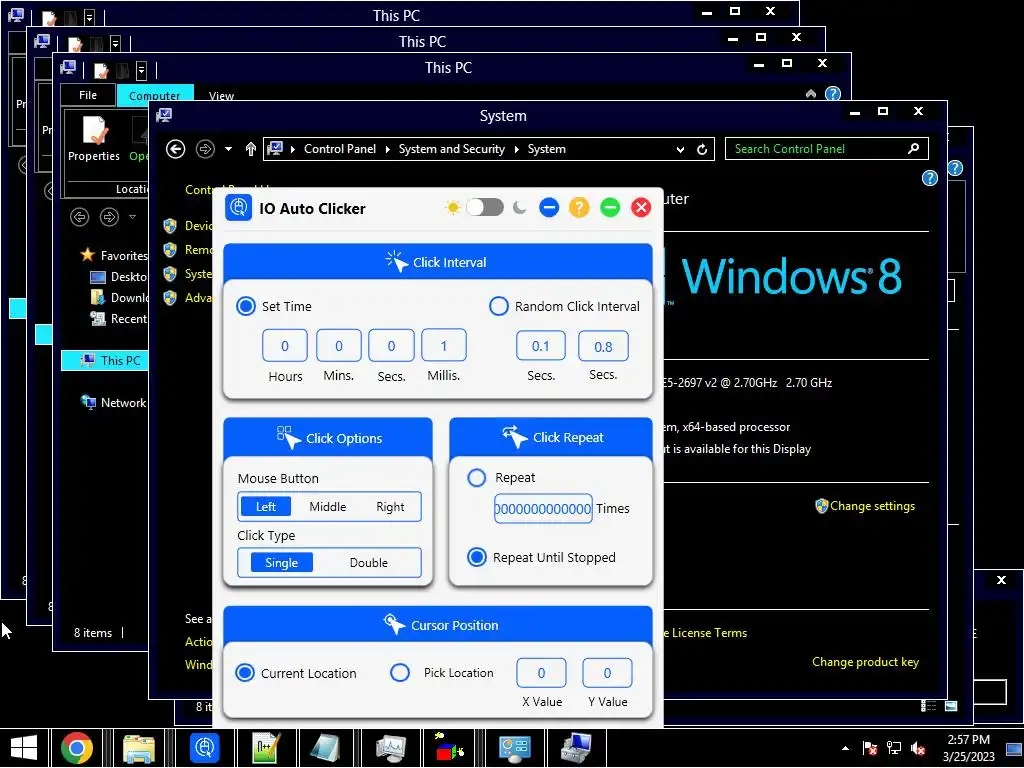The height and width of the screenshot is (768, 1024).
Task: Toggle the light/dark theme switch in IO Auto Clicker
Action: click(485, 208)
